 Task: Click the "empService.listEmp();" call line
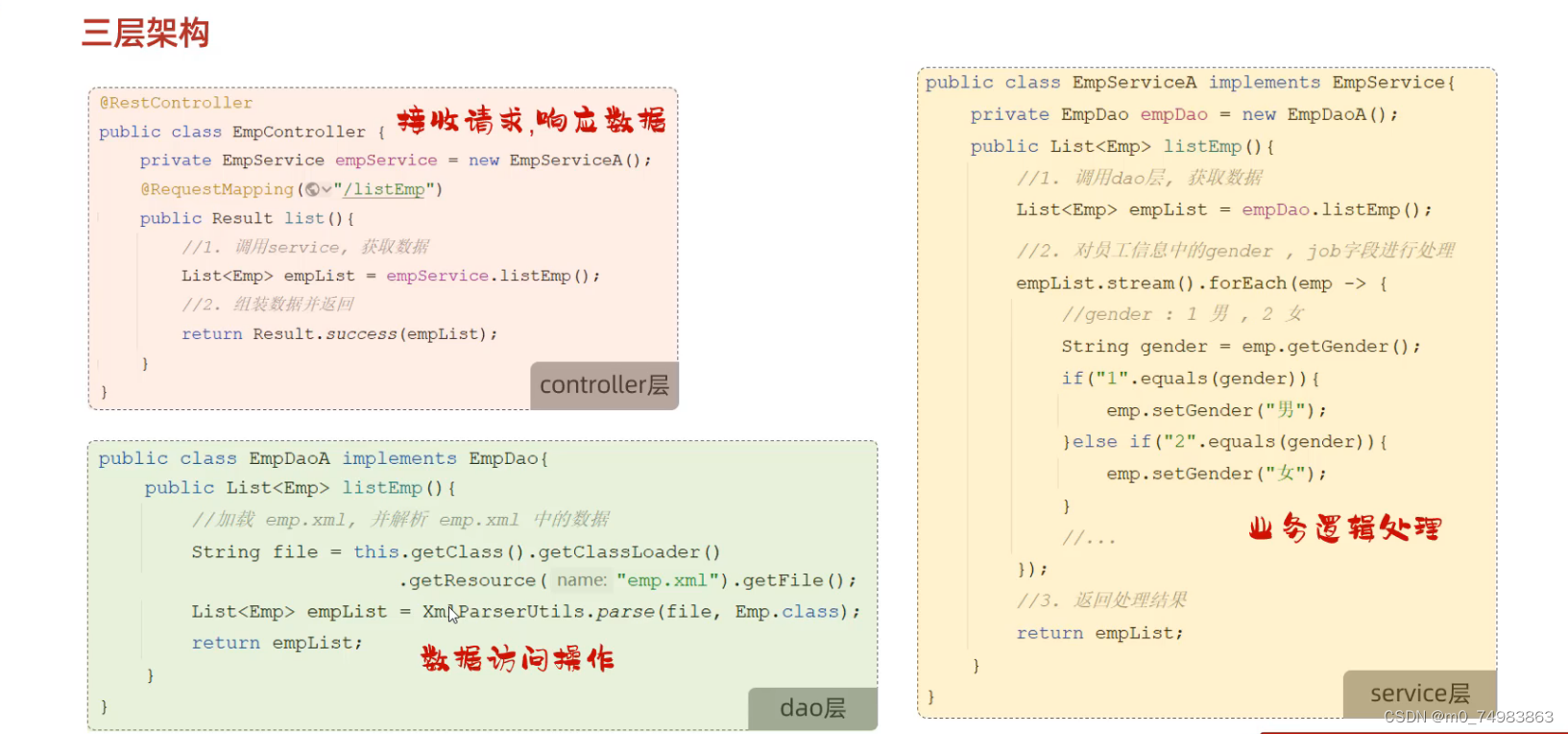click(391, 276)
